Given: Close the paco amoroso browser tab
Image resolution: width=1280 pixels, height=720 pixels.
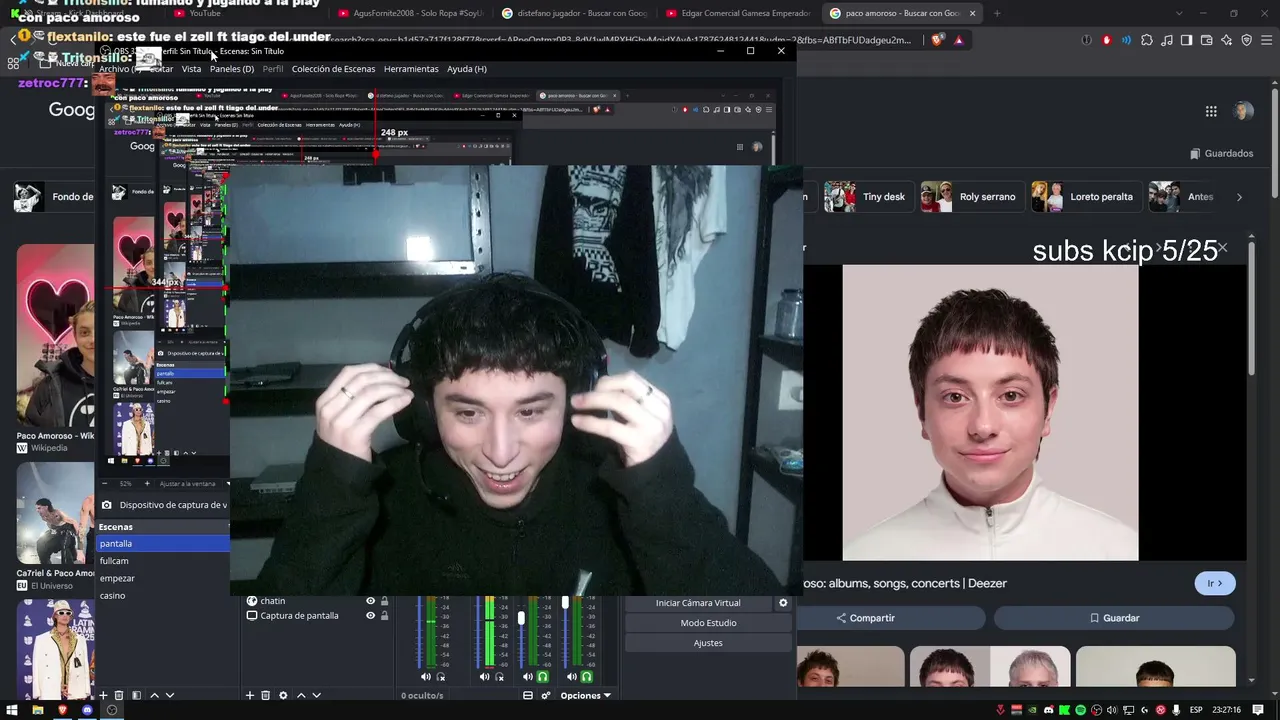Looking at the screenshot, I should (x=972, y=13).
